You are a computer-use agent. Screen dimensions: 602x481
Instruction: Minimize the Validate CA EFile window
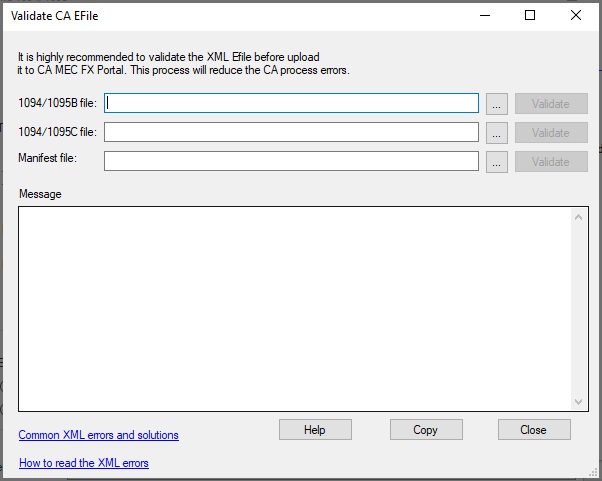pyautogui.click(x=484, y=15)
